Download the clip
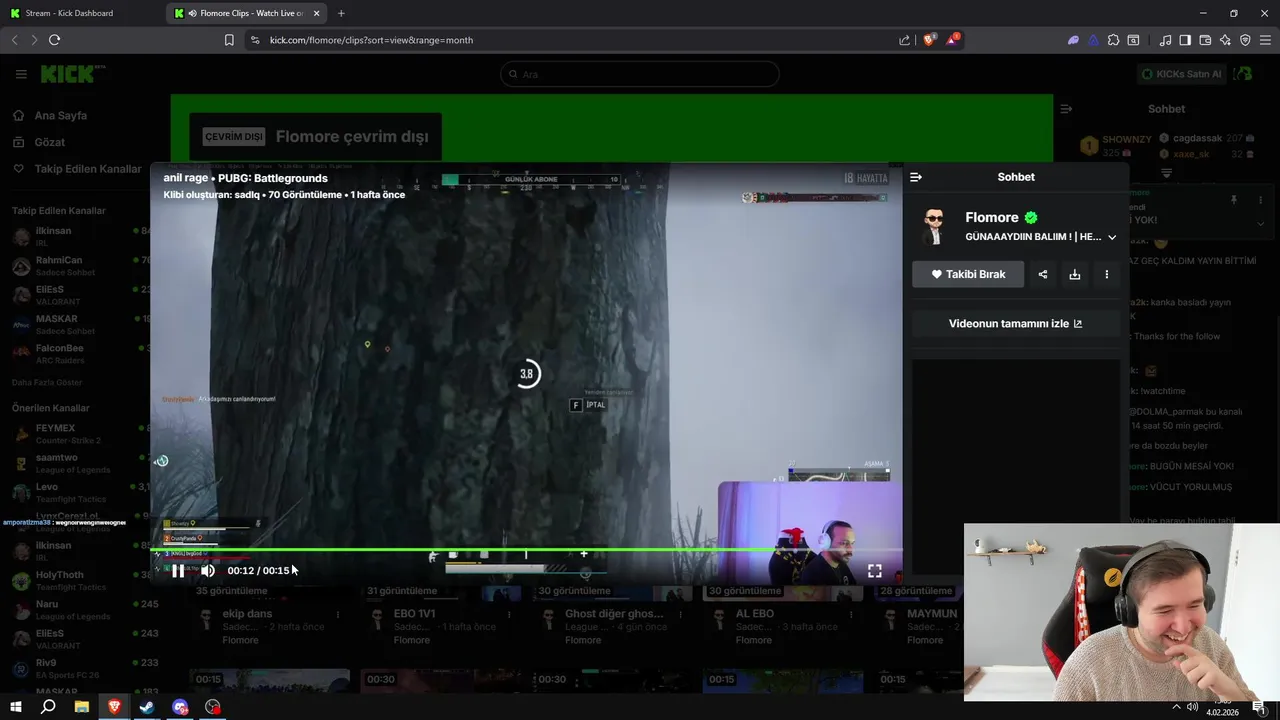The width and height of the screenshot is (1280, 720). (1075, 274)
